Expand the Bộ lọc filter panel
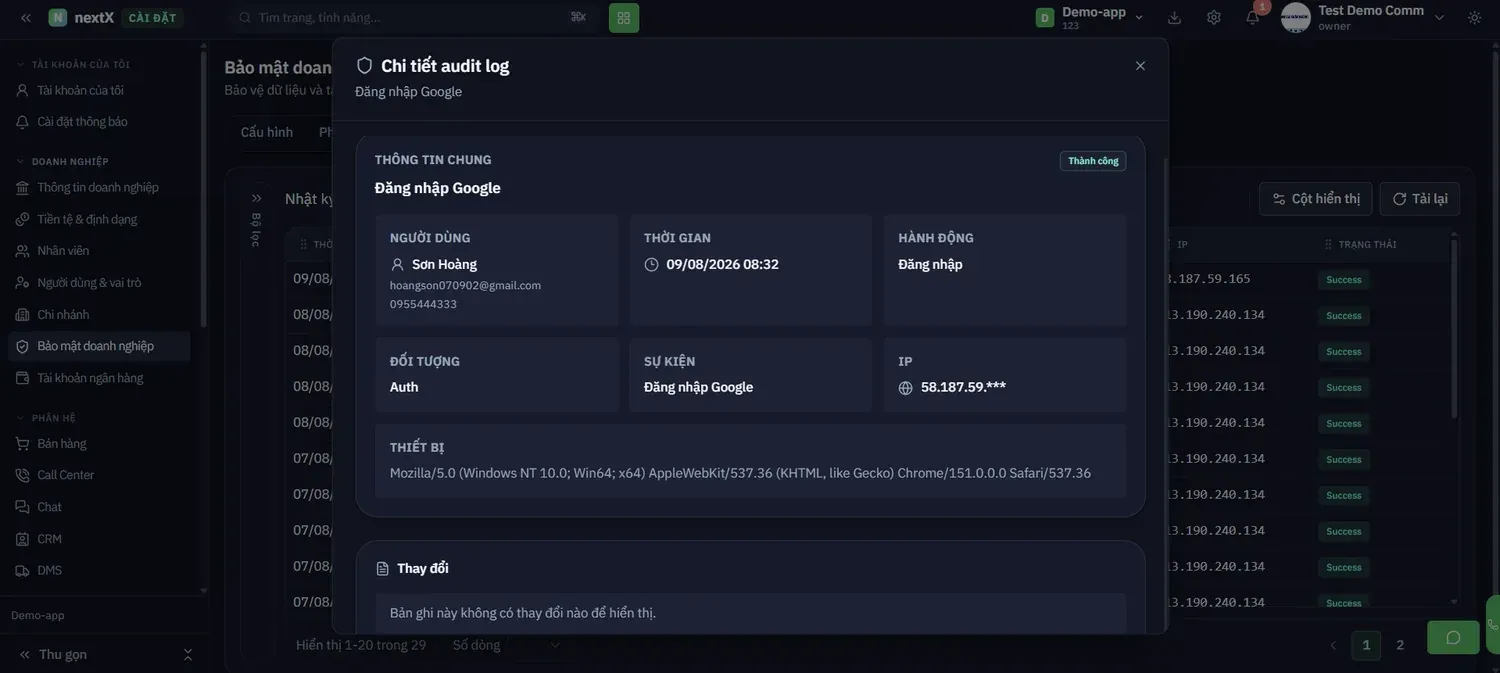The width and height of the screenshot is (1500, 673). [256, 198]
